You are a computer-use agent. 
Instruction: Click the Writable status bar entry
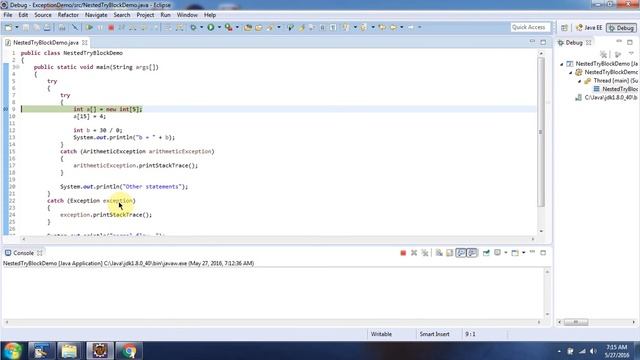(381, 334)
